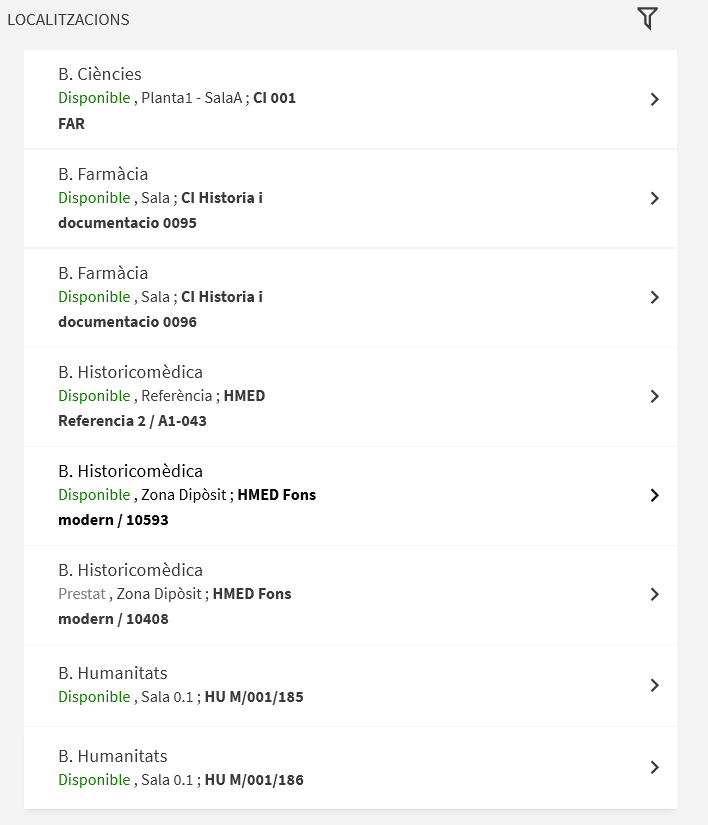708x825 pixels.
Task: Click the LOCALITZACIONS section header
Action: [68, 19]
